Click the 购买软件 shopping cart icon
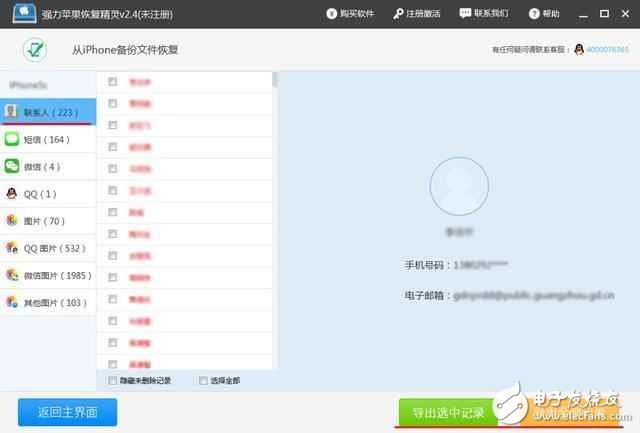 pyautogui.click(x=333, y=14)
